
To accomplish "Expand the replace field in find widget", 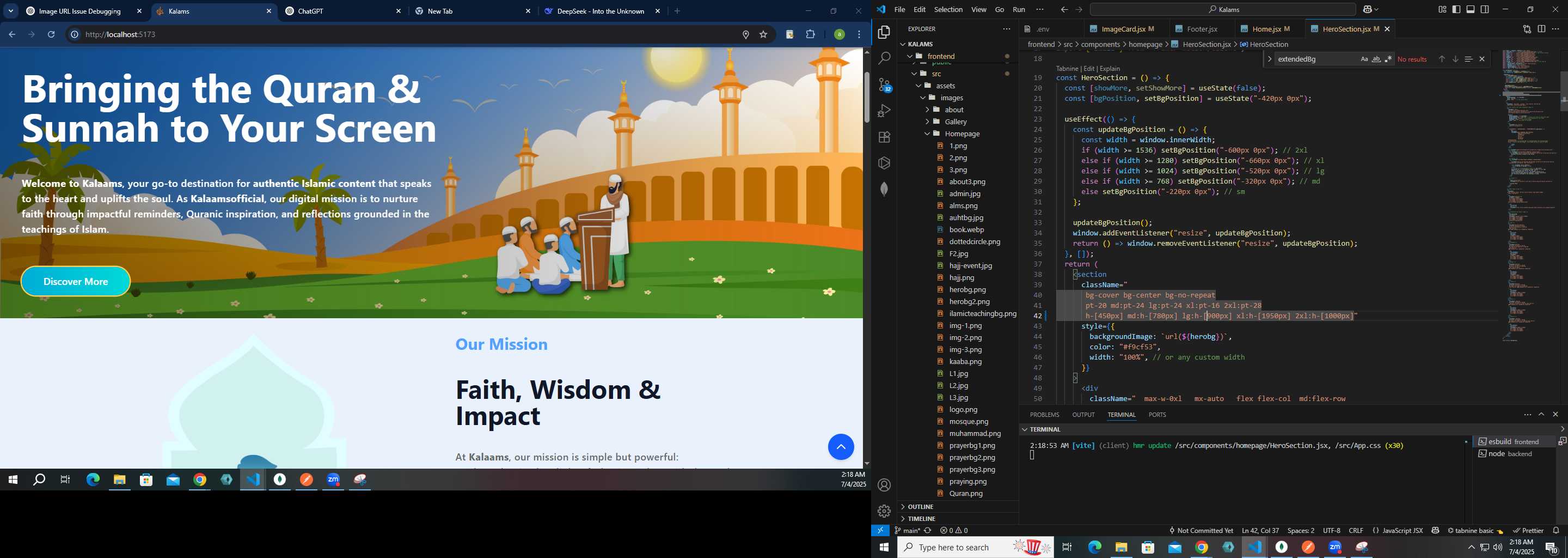I will (x=1269, y=59).
